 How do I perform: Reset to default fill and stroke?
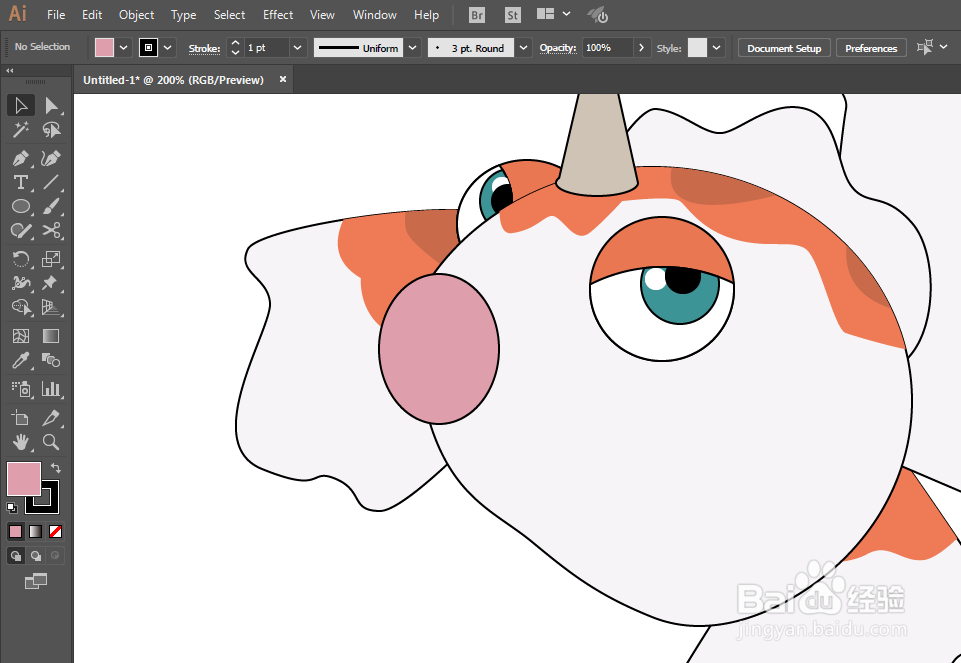pos(12,507)
